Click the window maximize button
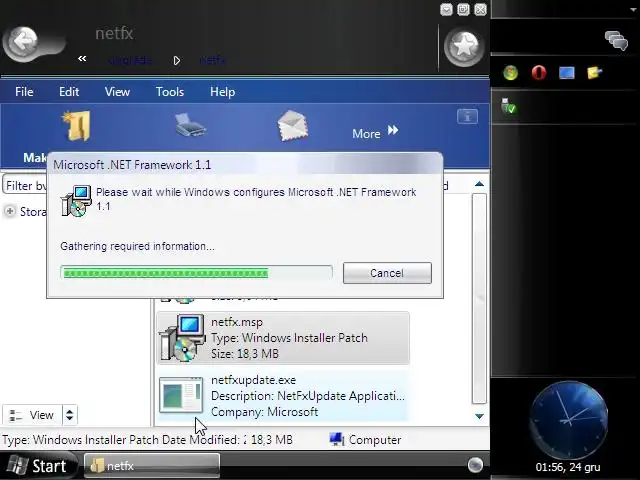Viewport: 640px width, 480px height. pyautogui.click(x=463, y=9)
